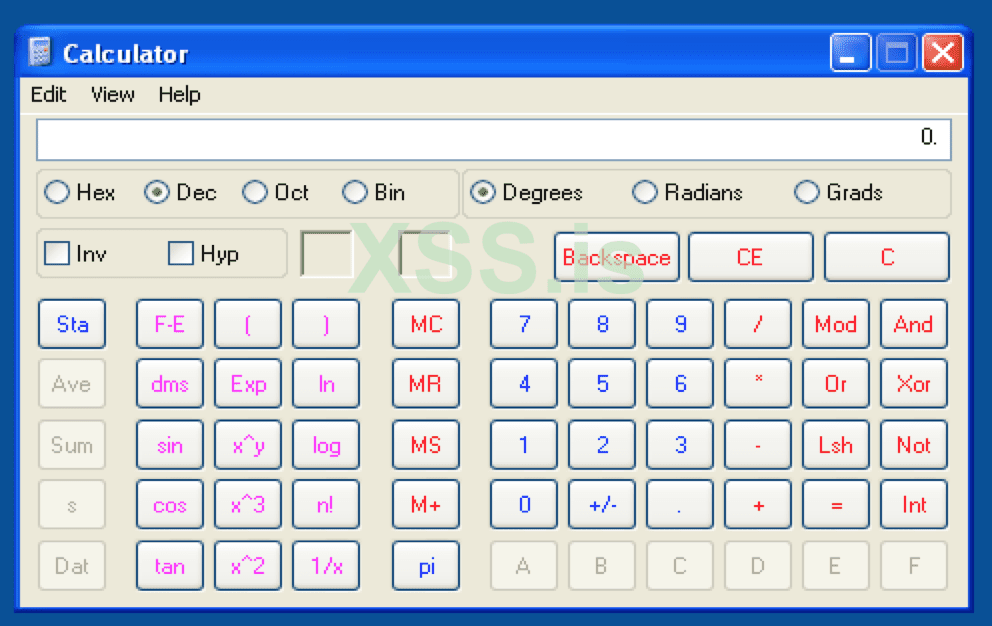Open the Edit menu
The image size is (992, 626).
coord(48,95)
